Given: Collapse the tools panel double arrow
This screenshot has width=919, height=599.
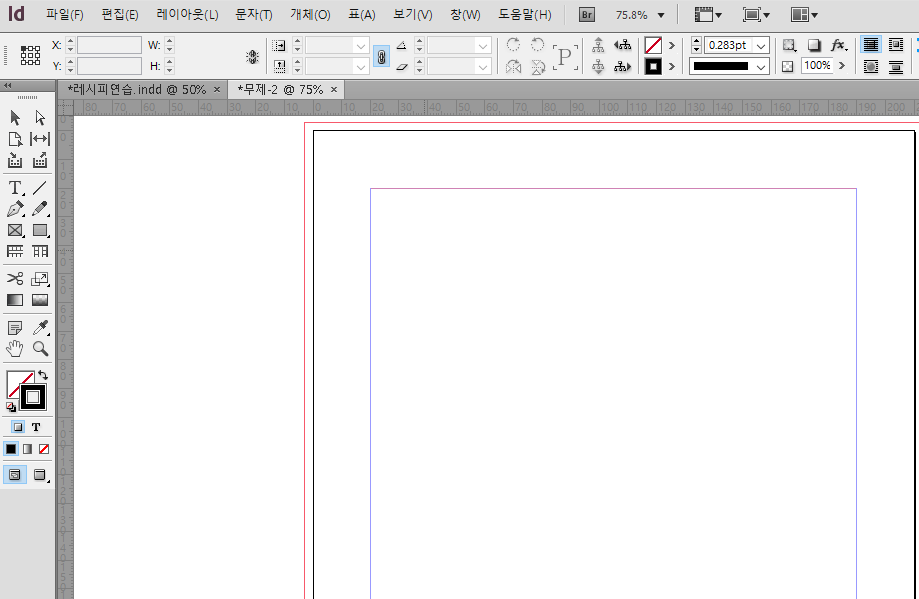Looking at the screenshot, I should coord(8,86).
